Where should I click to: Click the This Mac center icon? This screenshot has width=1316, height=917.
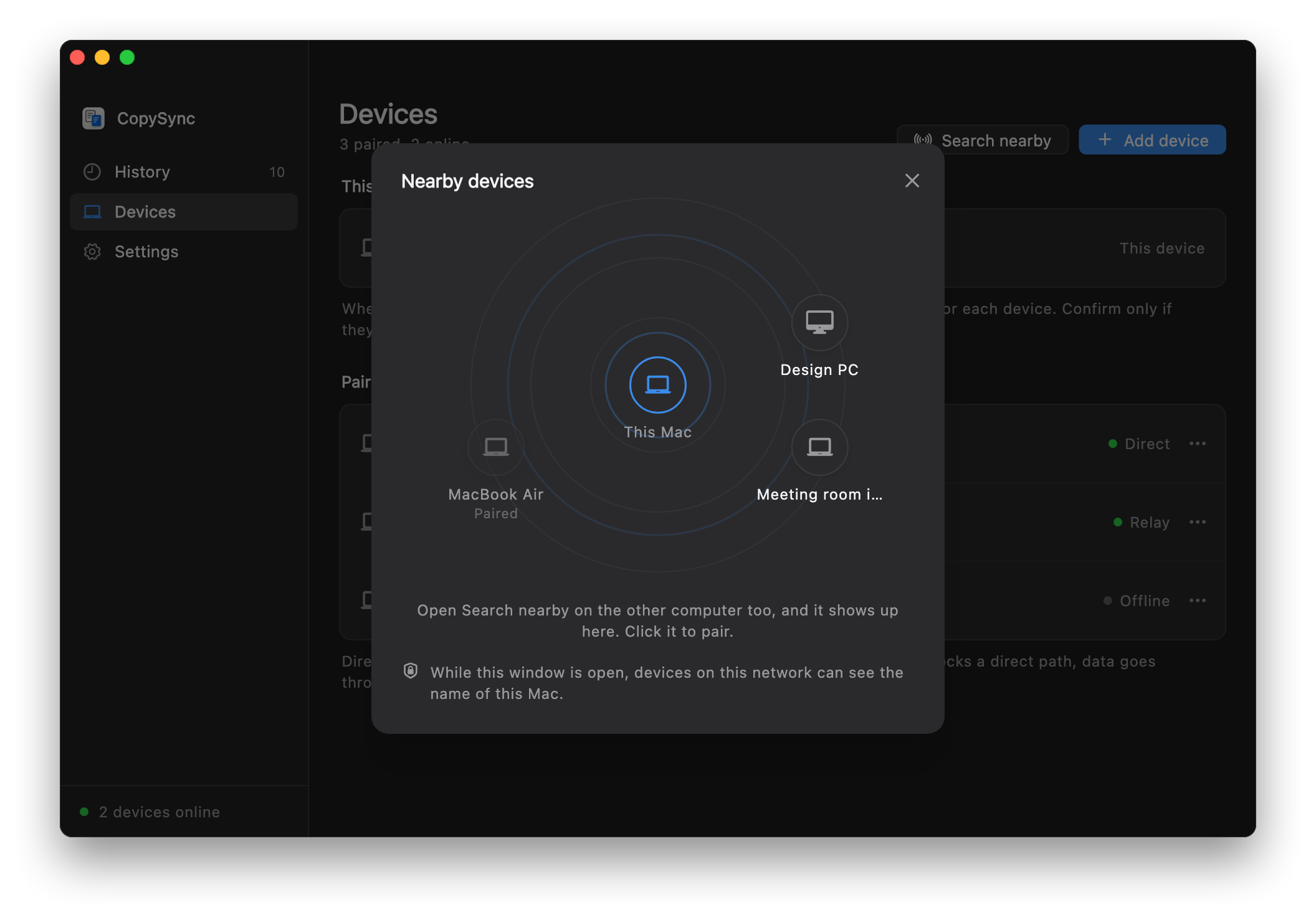coord(658,384)
